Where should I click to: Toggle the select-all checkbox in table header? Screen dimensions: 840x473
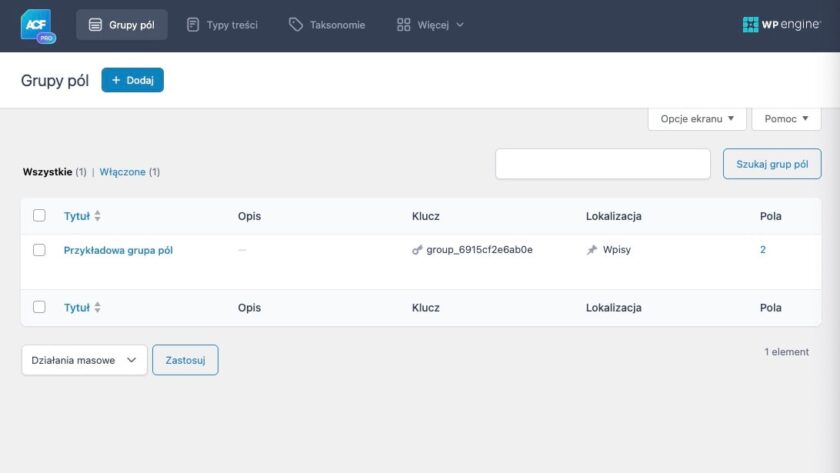pos(39,215)
